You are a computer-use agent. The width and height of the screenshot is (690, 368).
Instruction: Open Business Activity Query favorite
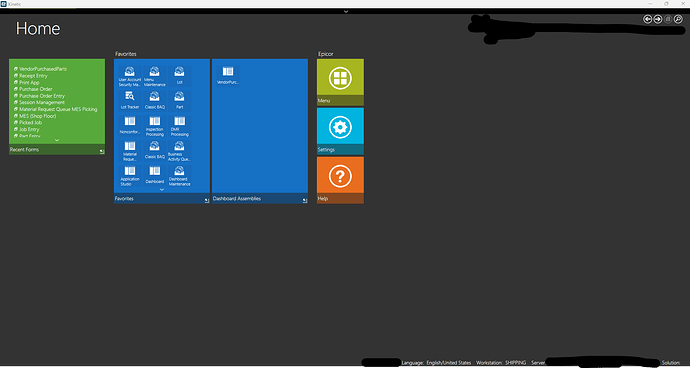[x=179, y=151]
